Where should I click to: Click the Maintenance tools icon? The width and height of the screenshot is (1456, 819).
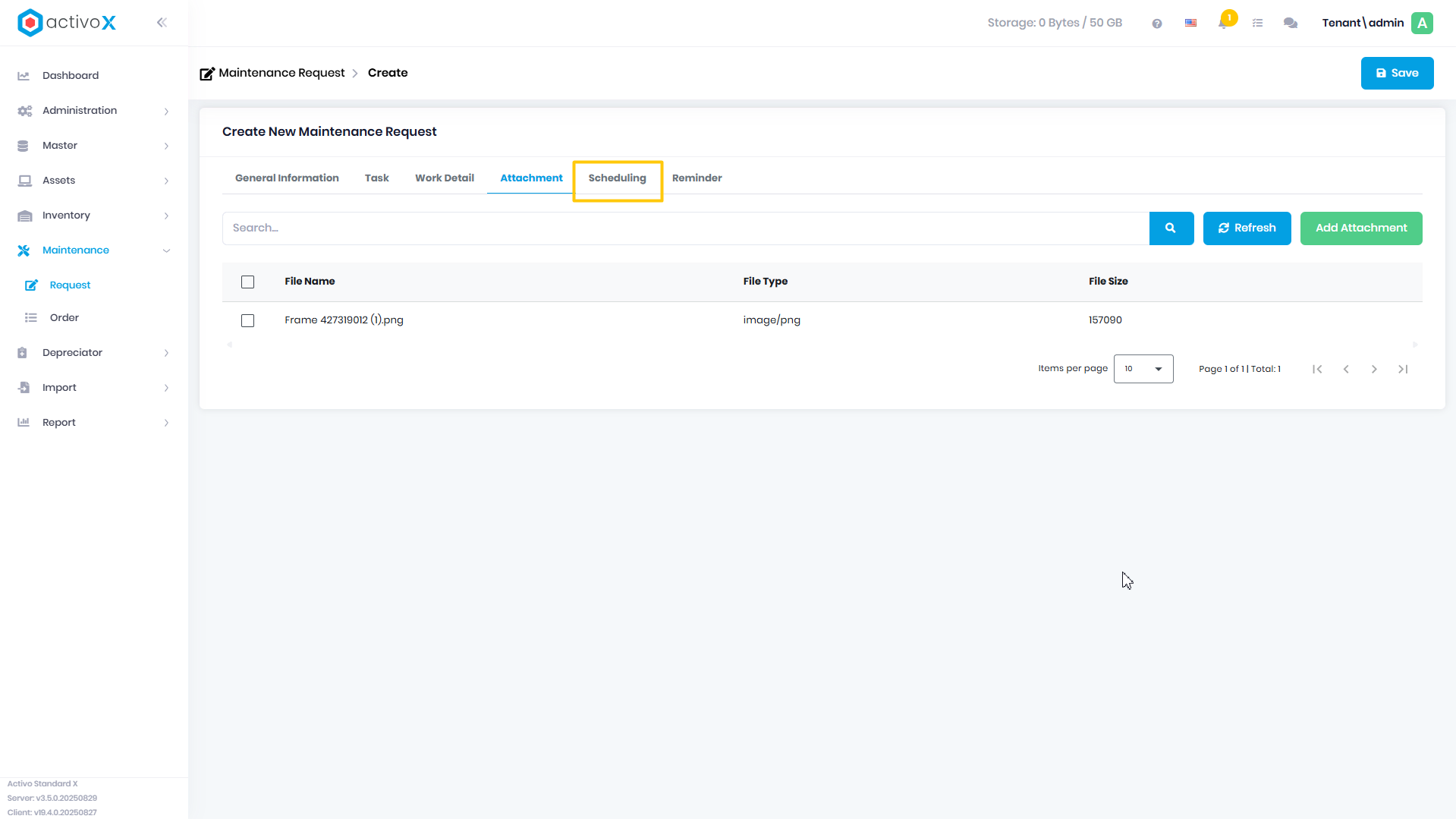[24, 250]
